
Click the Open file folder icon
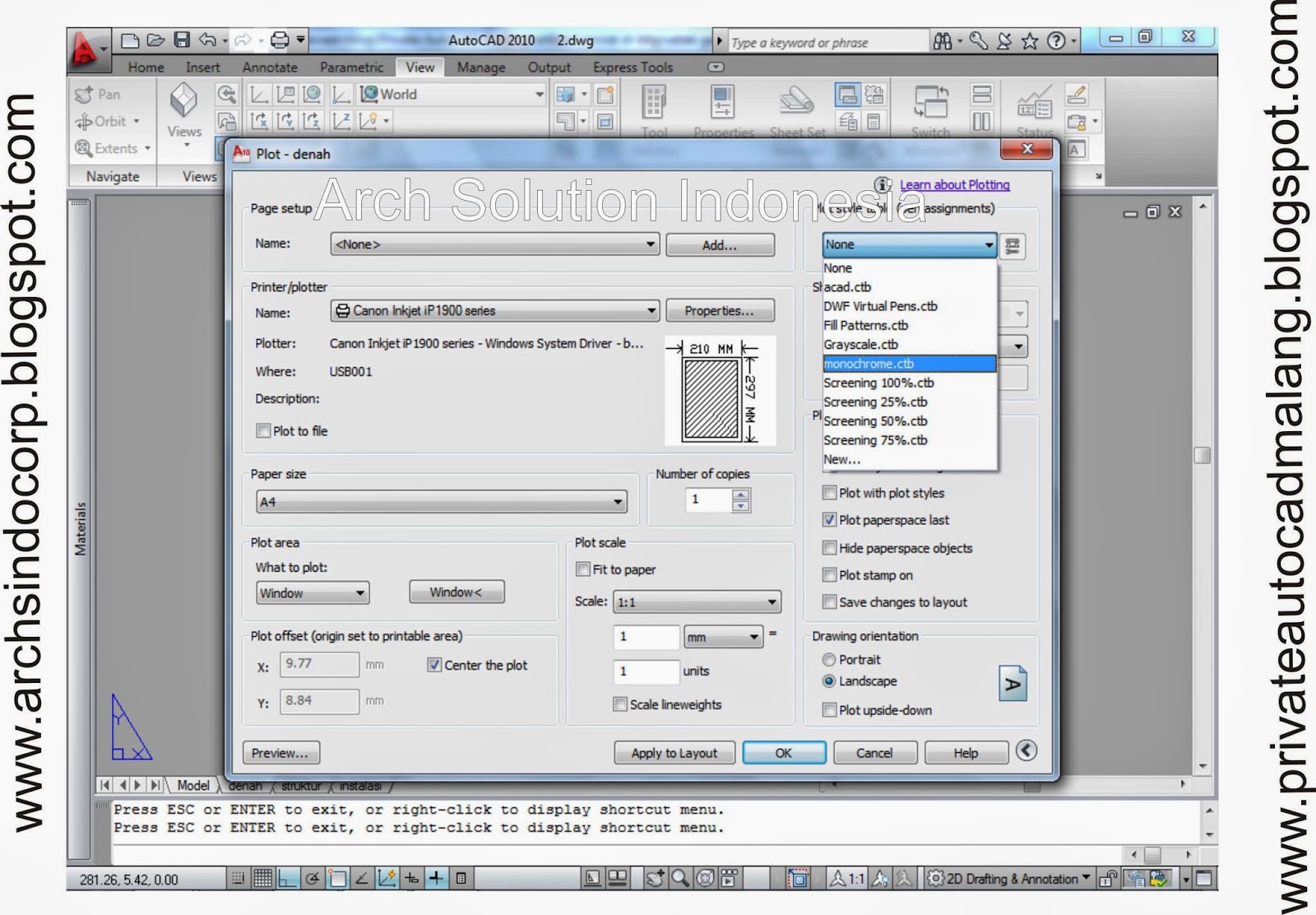tap(155, 40)
